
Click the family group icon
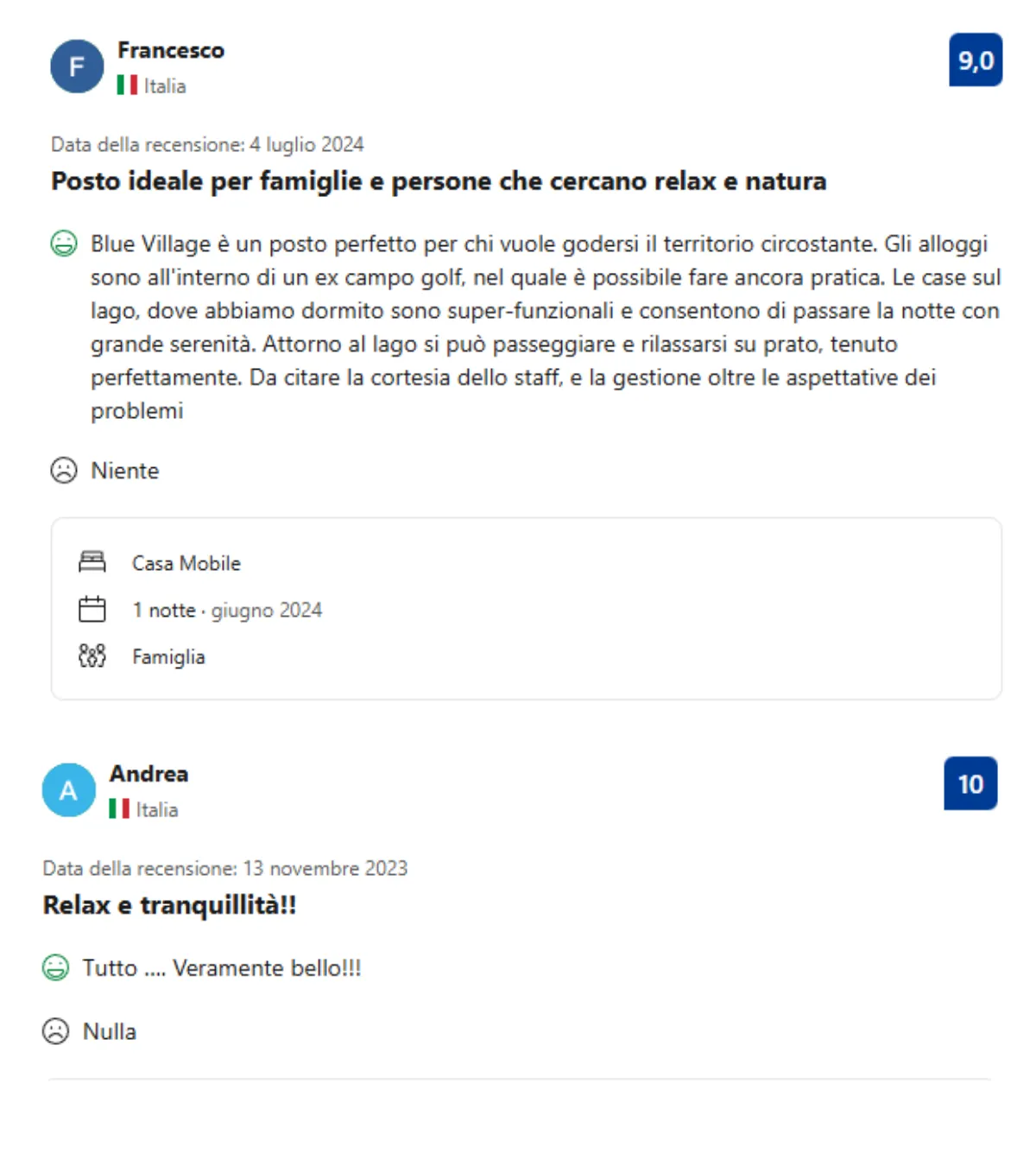point(92,656)
